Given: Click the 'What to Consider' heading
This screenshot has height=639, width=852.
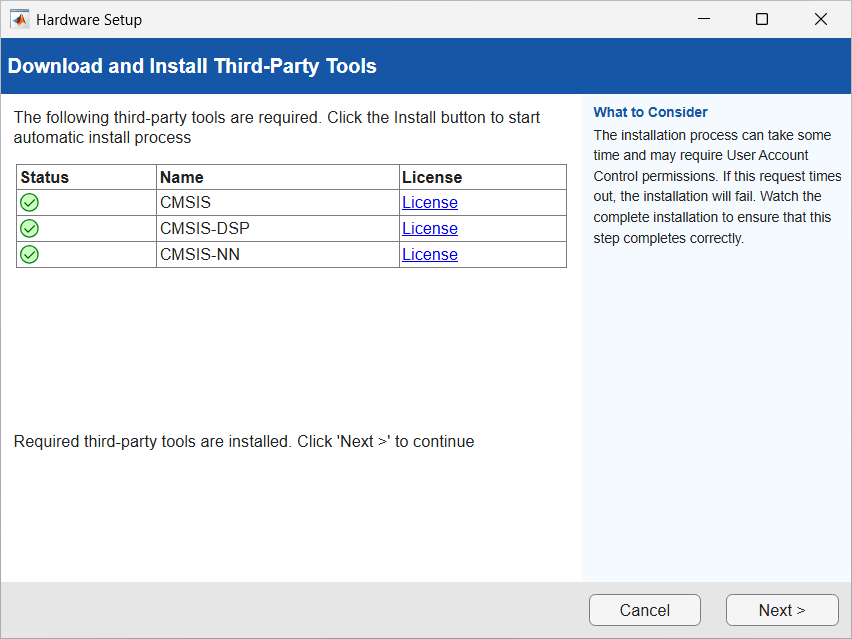Looking at the screenshot, I should 650,112.
